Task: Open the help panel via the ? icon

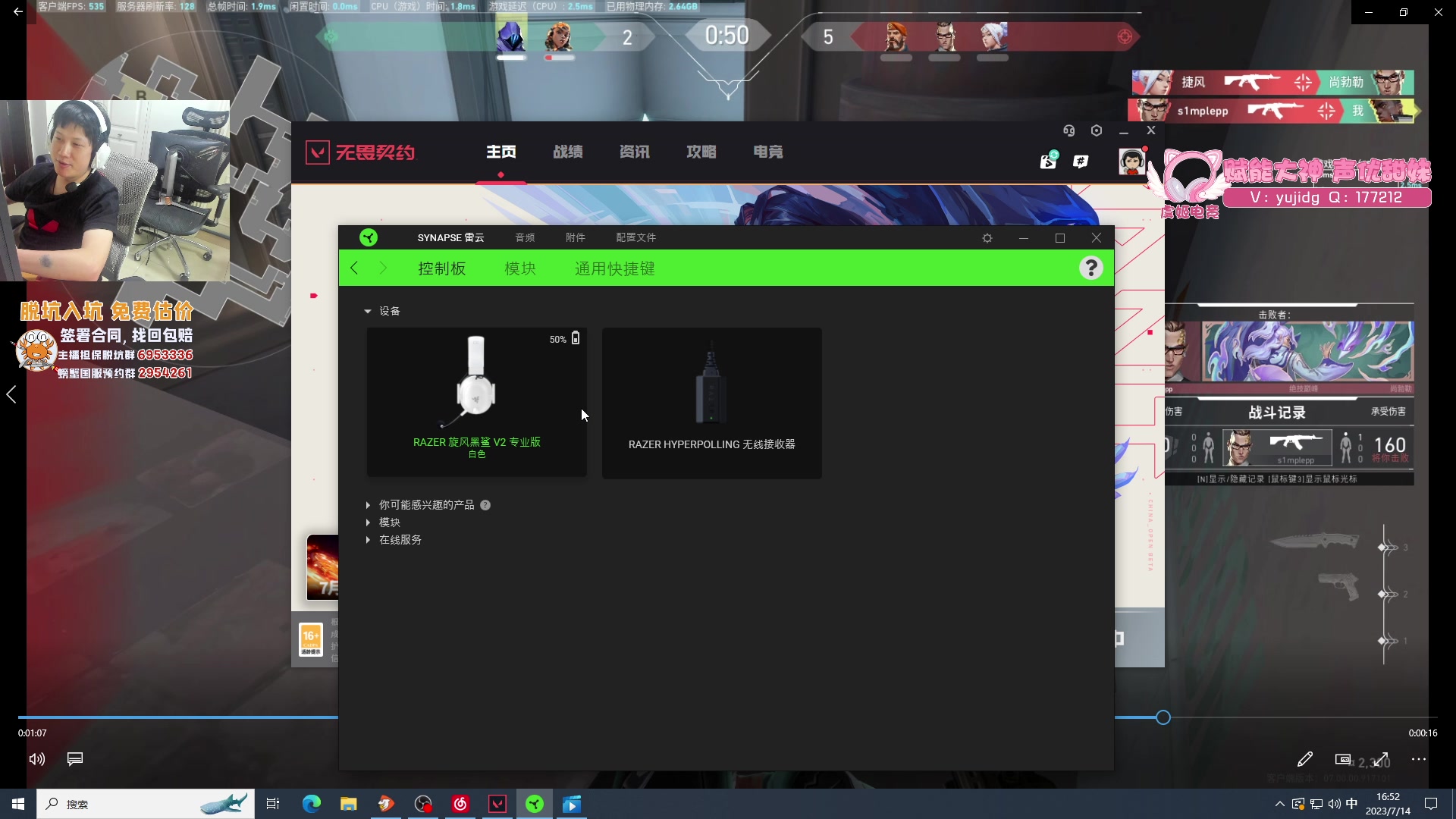Action: tap(1091, 267)
